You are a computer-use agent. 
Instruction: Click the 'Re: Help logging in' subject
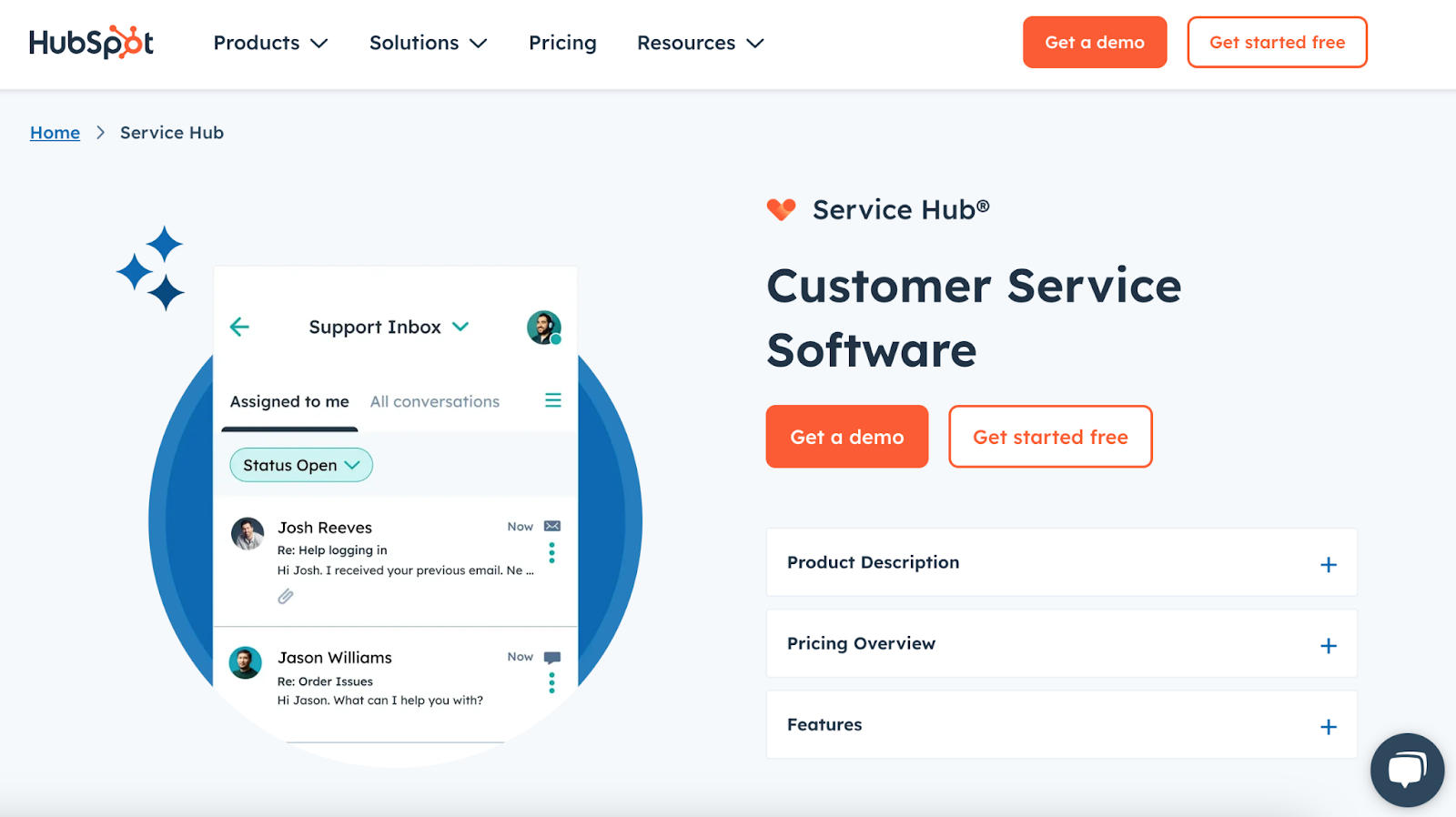click(332, 550)
